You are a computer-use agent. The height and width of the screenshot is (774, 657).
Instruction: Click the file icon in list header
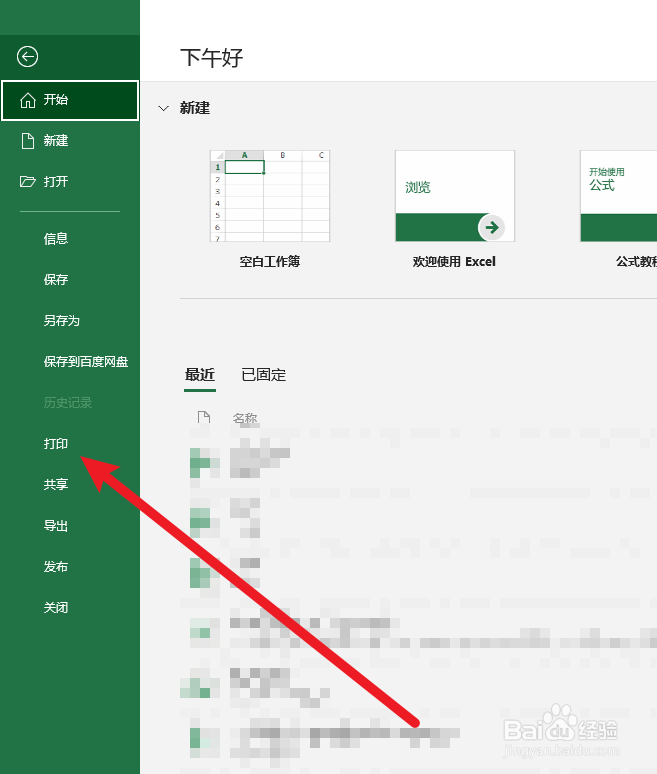(203, 418)
